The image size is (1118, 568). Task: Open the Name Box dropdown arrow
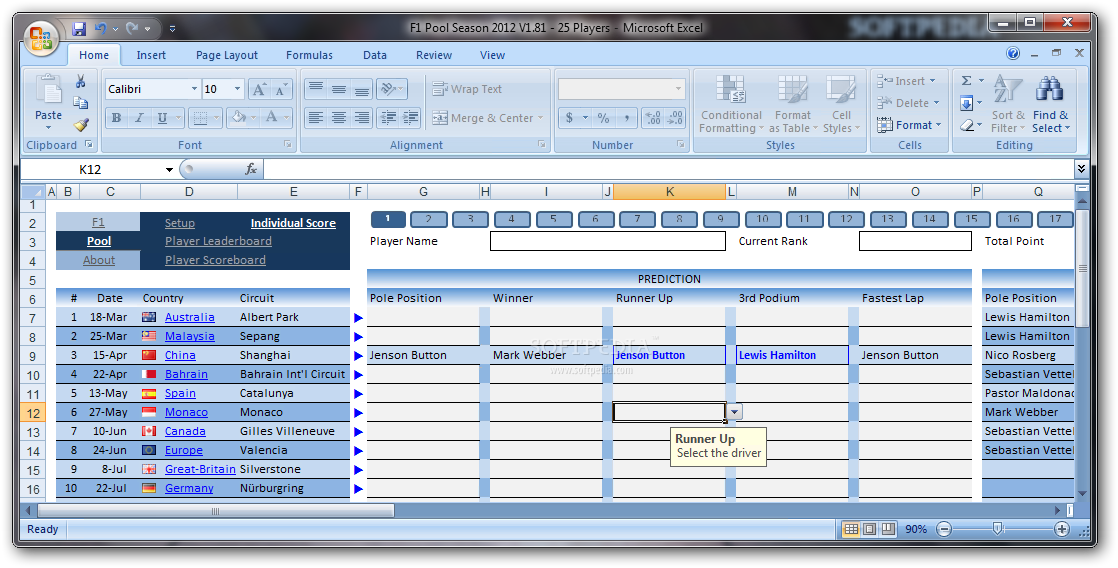[x=169, y=170]
